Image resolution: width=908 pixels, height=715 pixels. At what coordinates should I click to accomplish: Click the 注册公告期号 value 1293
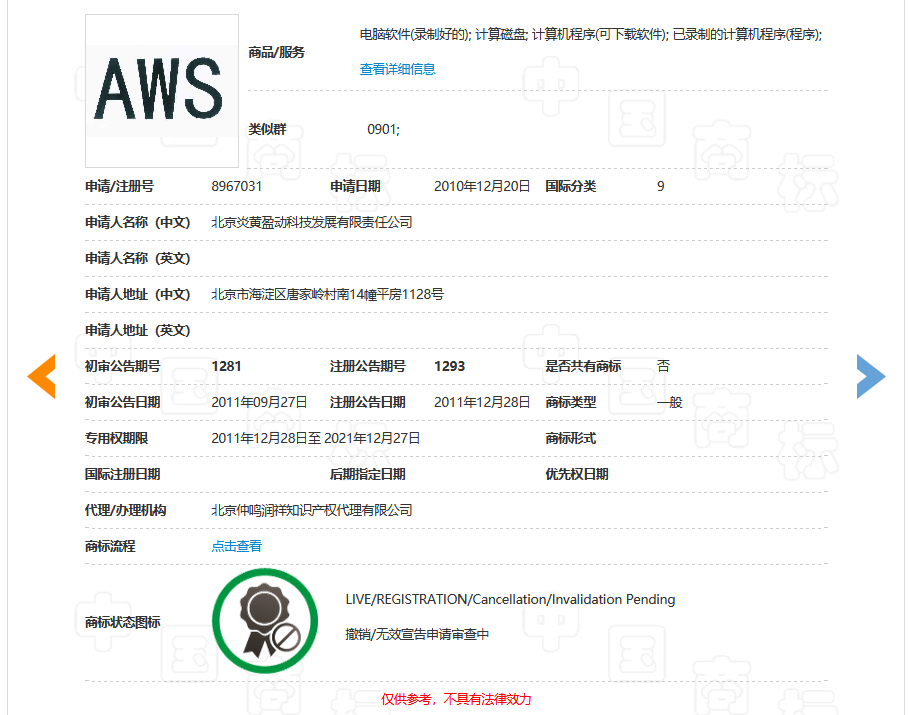(450, 366)
